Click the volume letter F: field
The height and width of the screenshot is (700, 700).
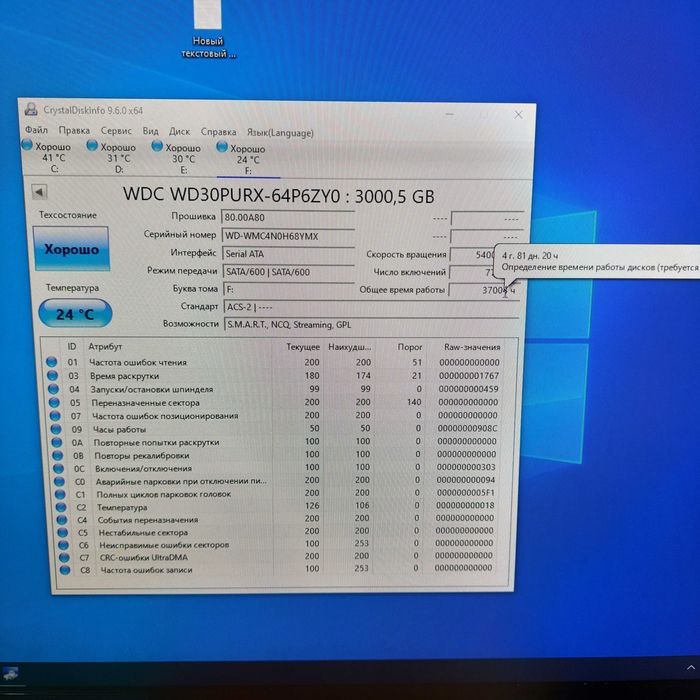click(x=289, y=289)
